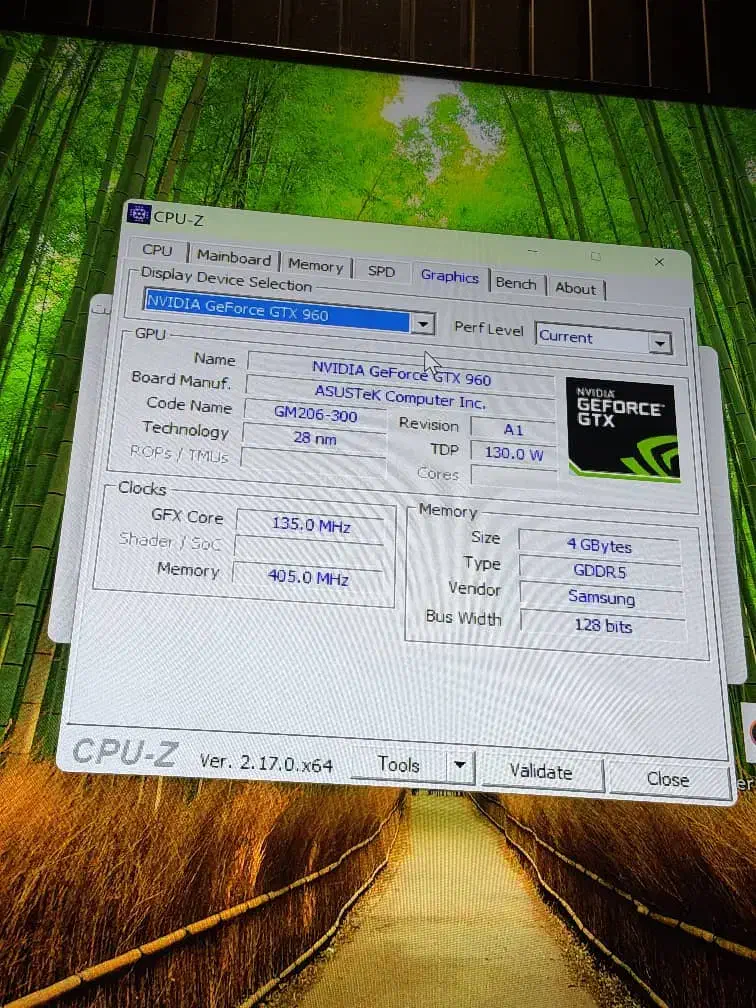
Task: Click the GDDR5 memory type value
Action: pyautogui.click(x=600, y=571)
